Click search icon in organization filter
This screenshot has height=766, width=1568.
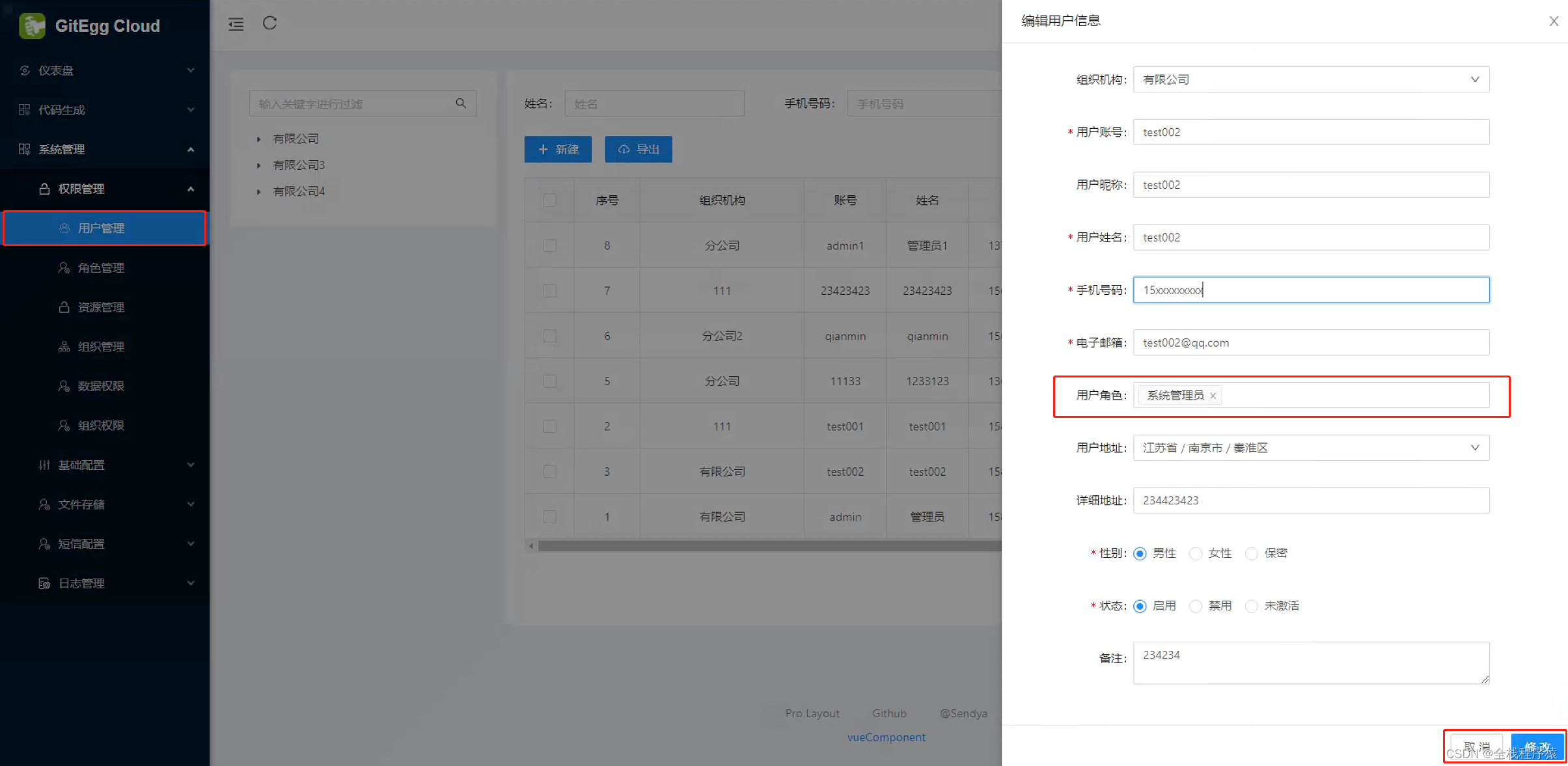point(461,103)
